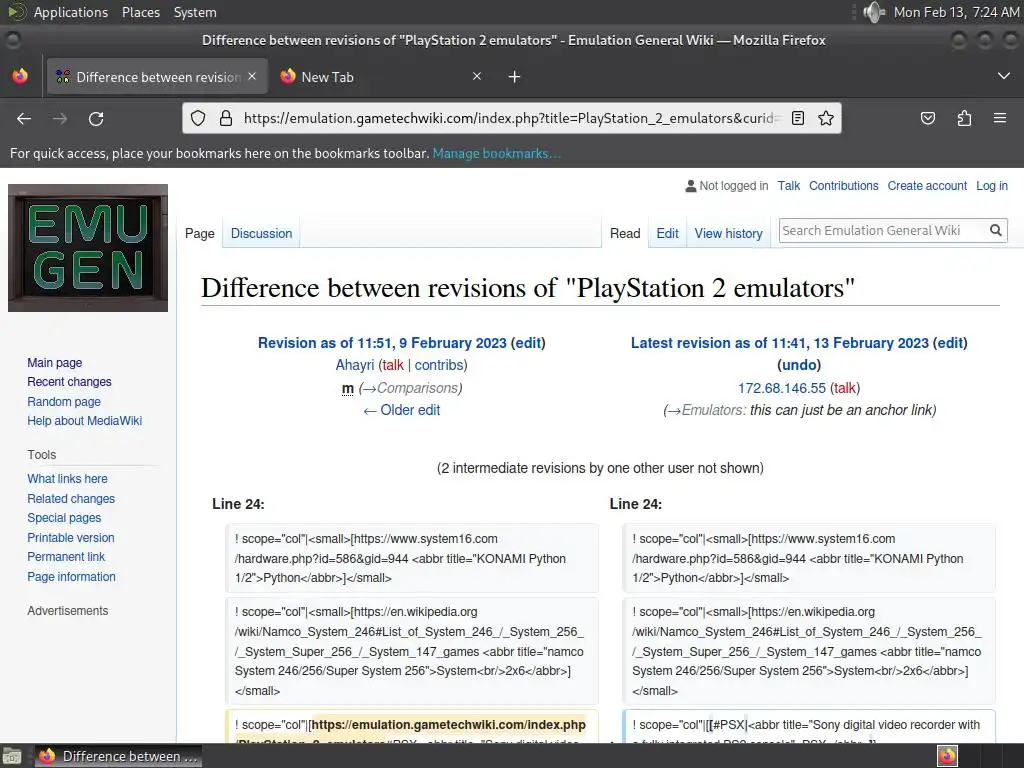The height and width of the screenshot is (768, 1024).
Task: Open the Printable version link
Action: tap(71, 537)
